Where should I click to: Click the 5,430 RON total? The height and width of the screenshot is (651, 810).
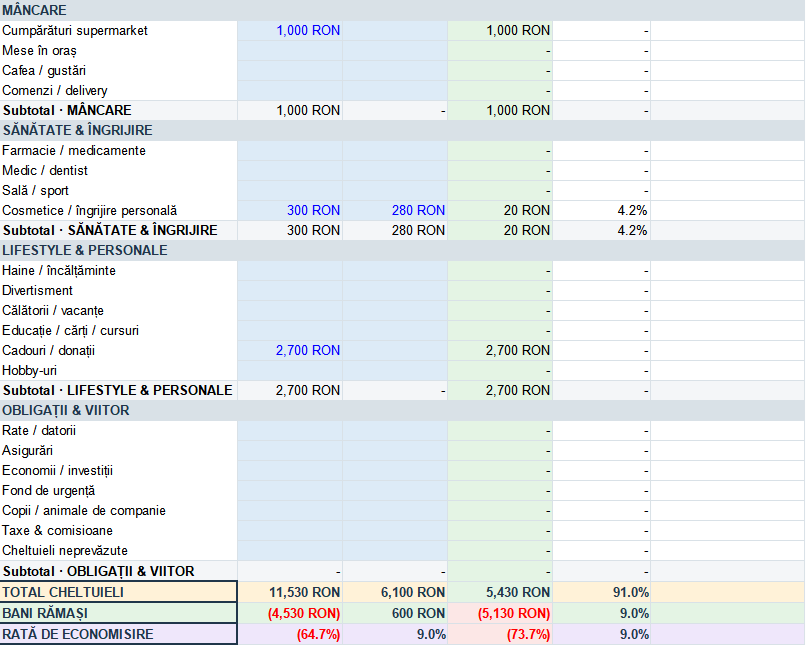tap(518, 593)
